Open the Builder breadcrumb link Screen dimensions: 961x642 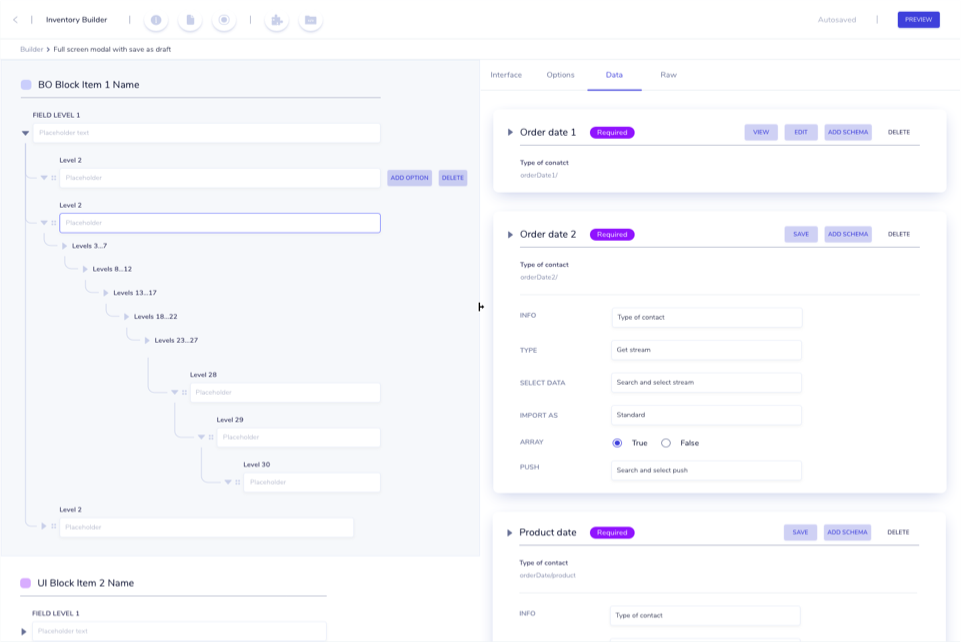click(x=31, y=50)
